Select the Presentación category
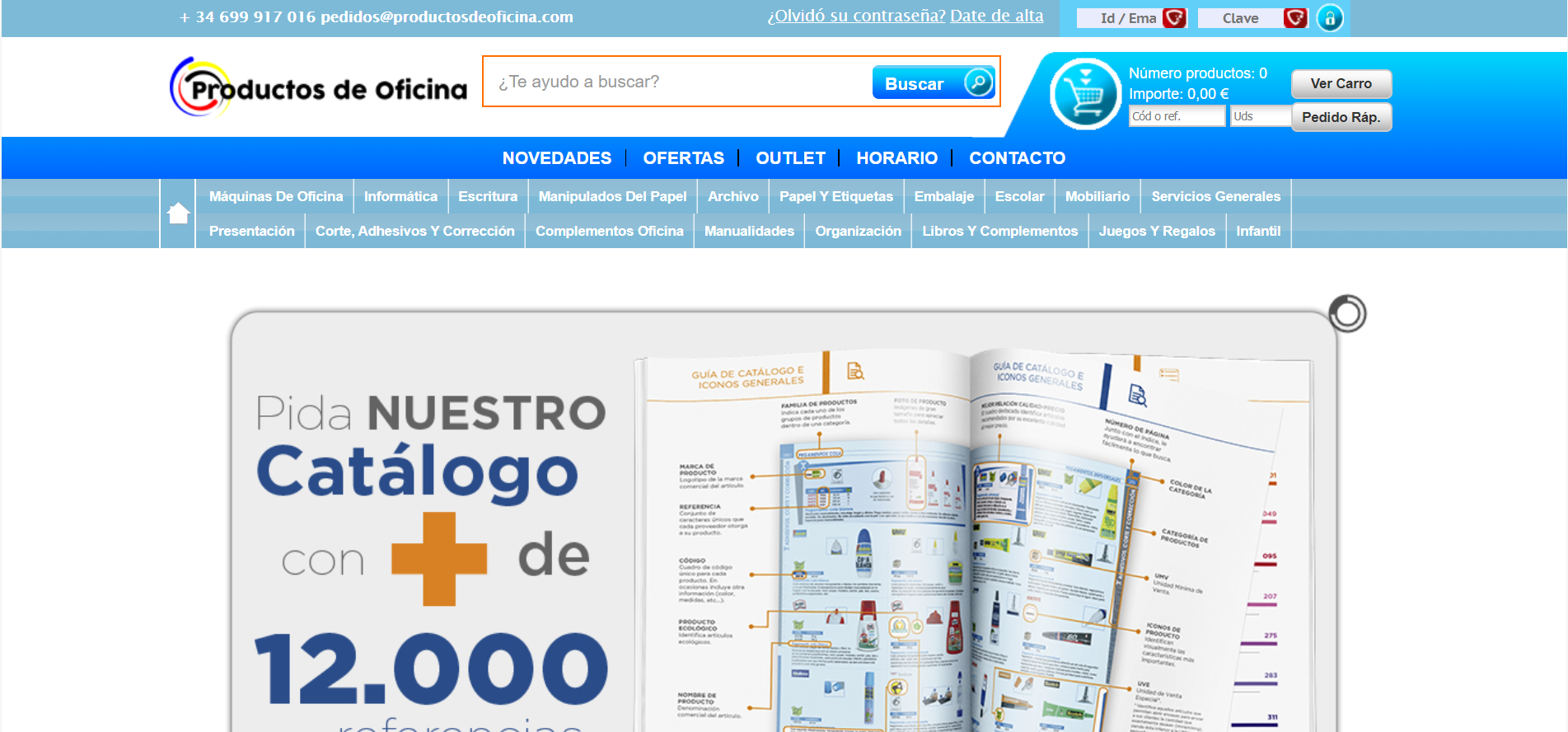The height and width of the screenshot is (732, 1568). tap(251, 231)
